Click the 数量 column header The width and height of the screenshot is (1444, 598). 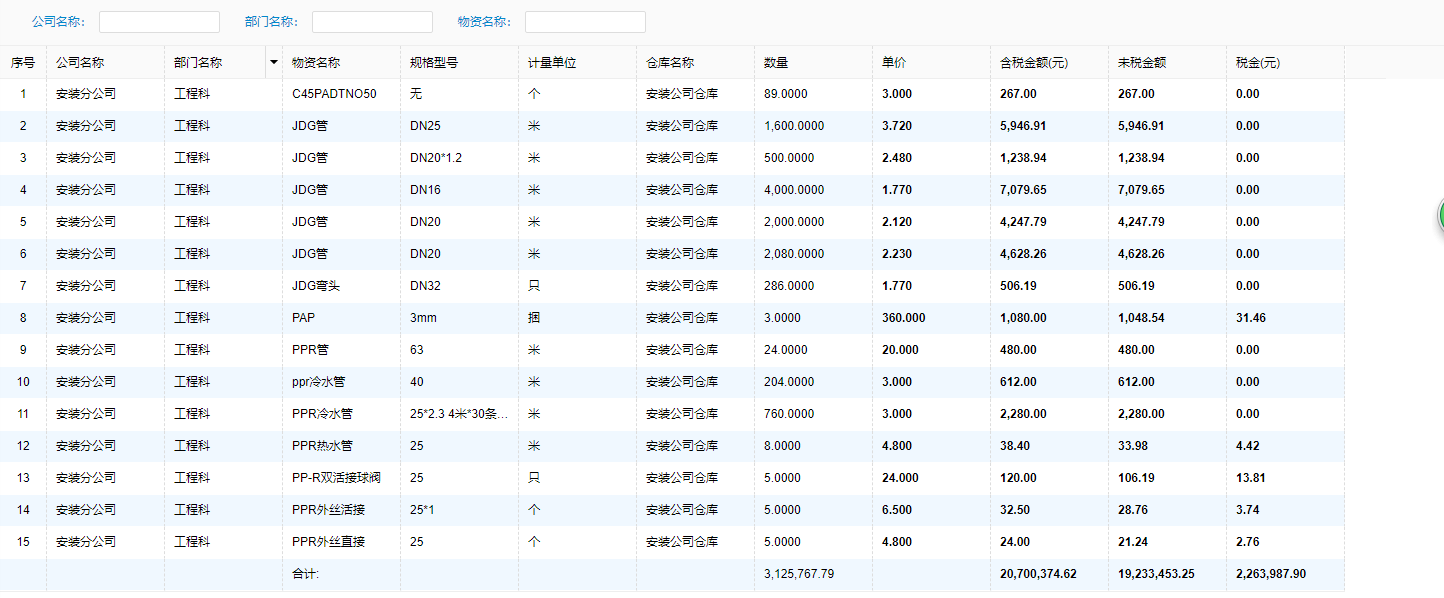tap(813, 62)
